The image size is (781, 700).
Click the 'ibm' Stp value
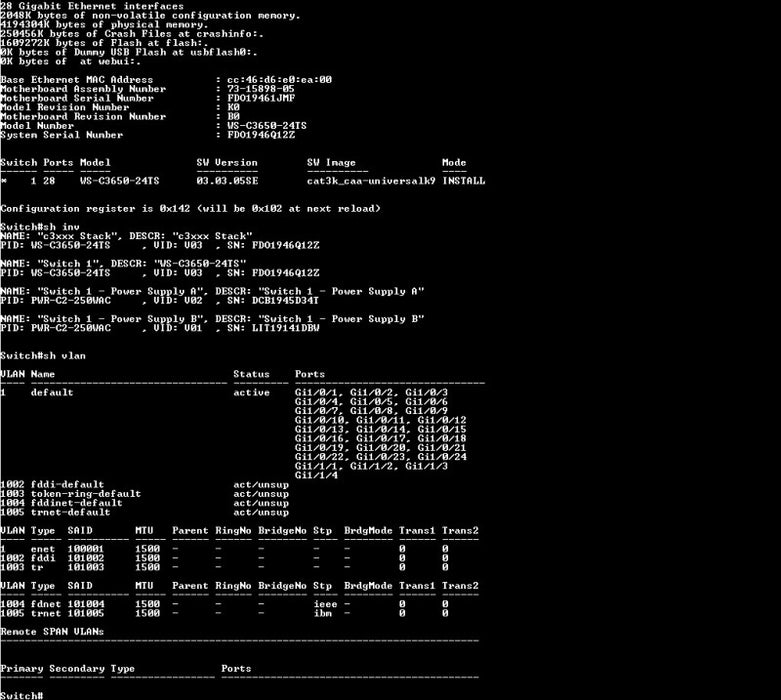click(322, 613)
